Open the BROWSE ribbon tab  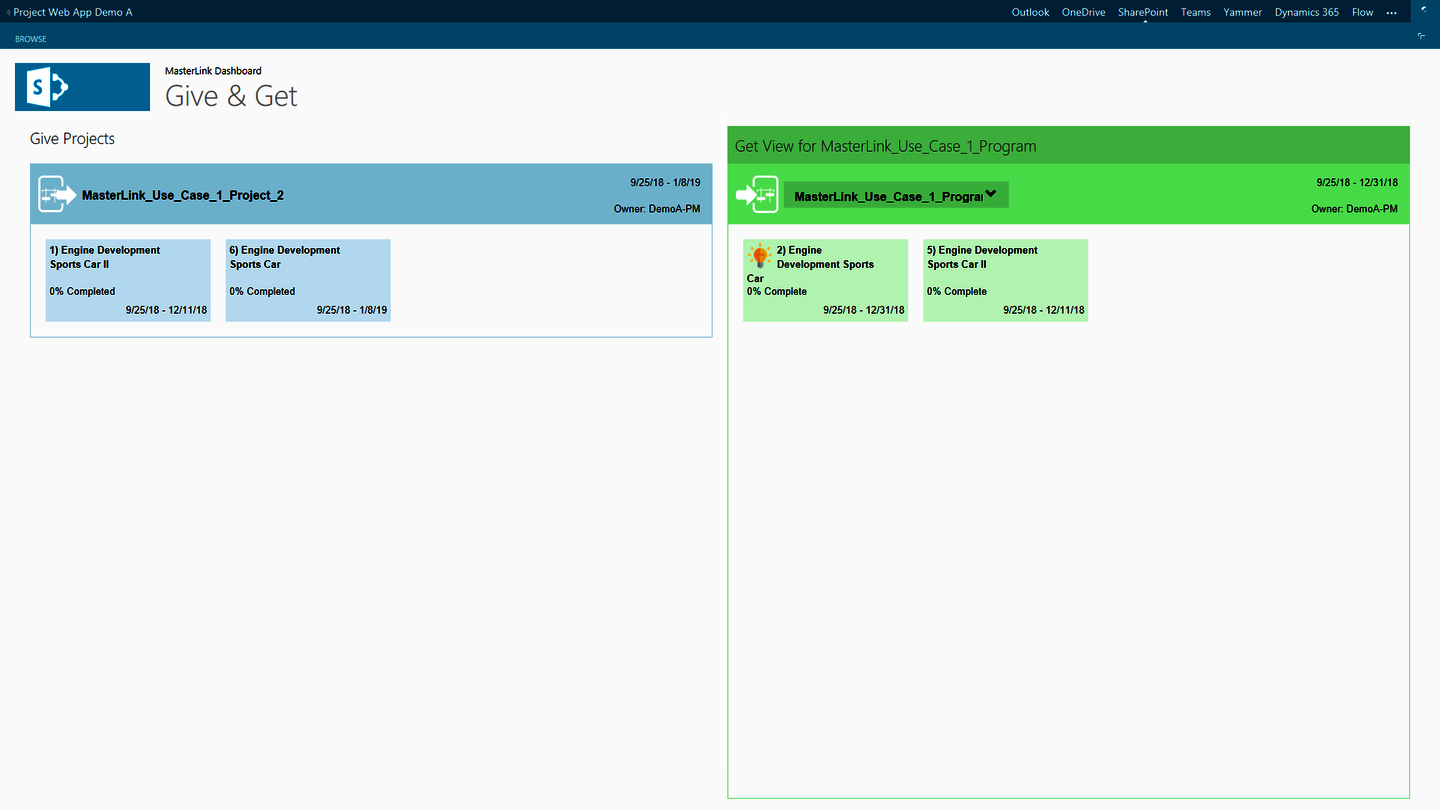30,39
